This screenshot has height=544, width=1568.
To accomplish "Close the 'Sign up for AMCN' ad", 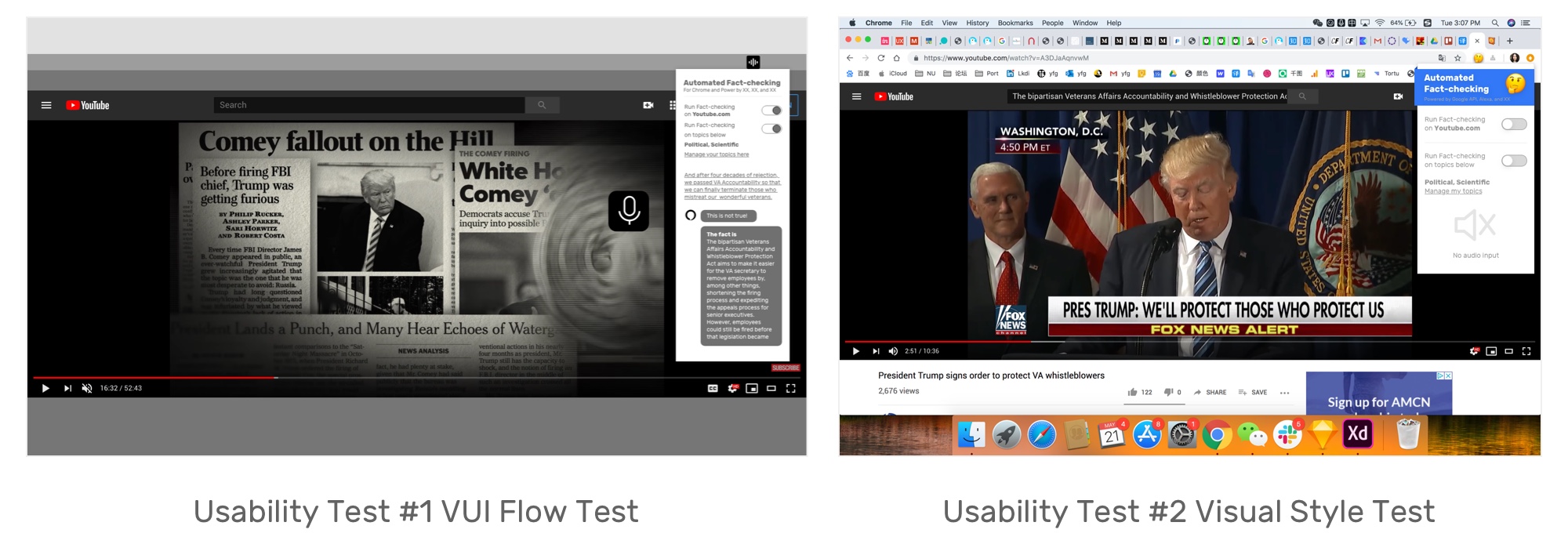I will pos(1448,376).
